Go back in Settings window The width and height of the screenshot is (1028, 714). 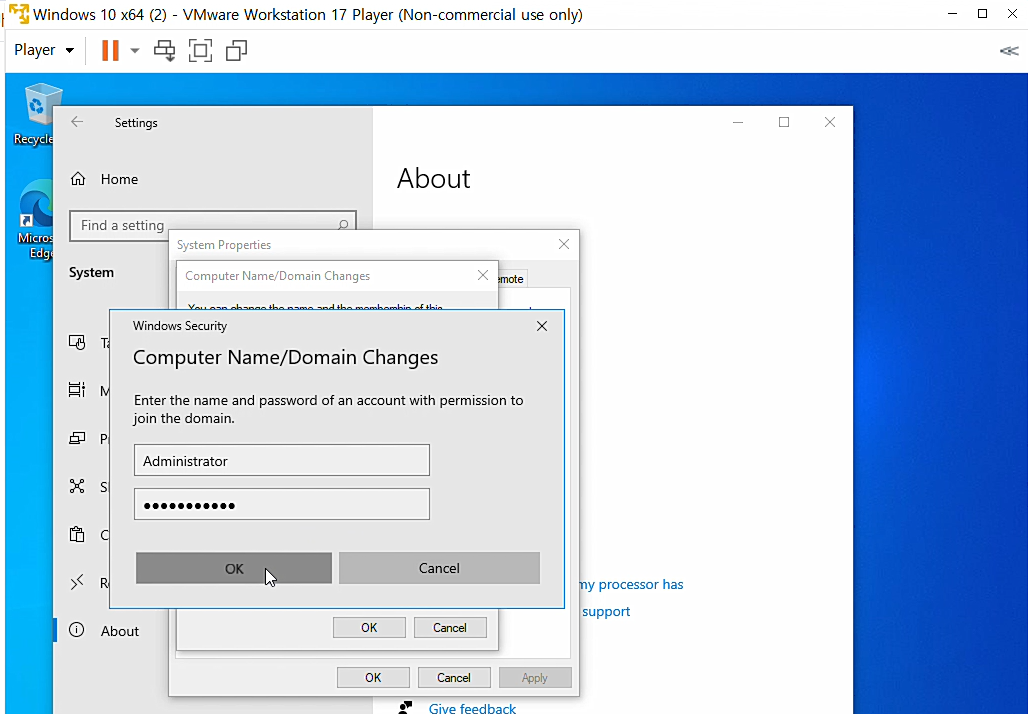pyautogui.click(x=77, y=122)
